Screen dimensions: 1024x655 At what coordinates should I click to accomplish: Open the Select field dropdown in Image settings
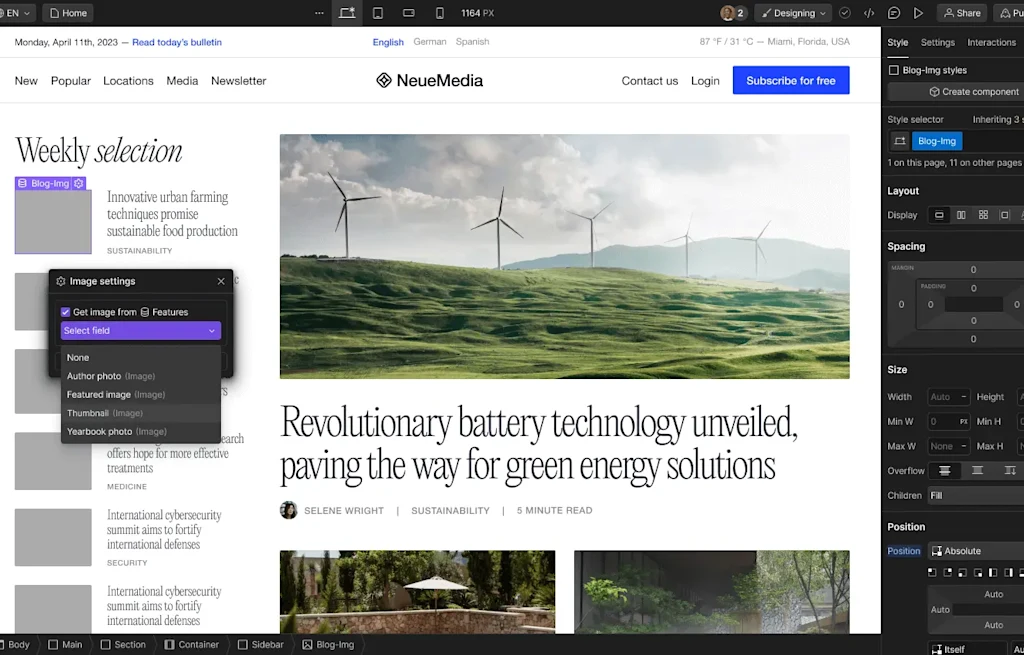[140, 330]
